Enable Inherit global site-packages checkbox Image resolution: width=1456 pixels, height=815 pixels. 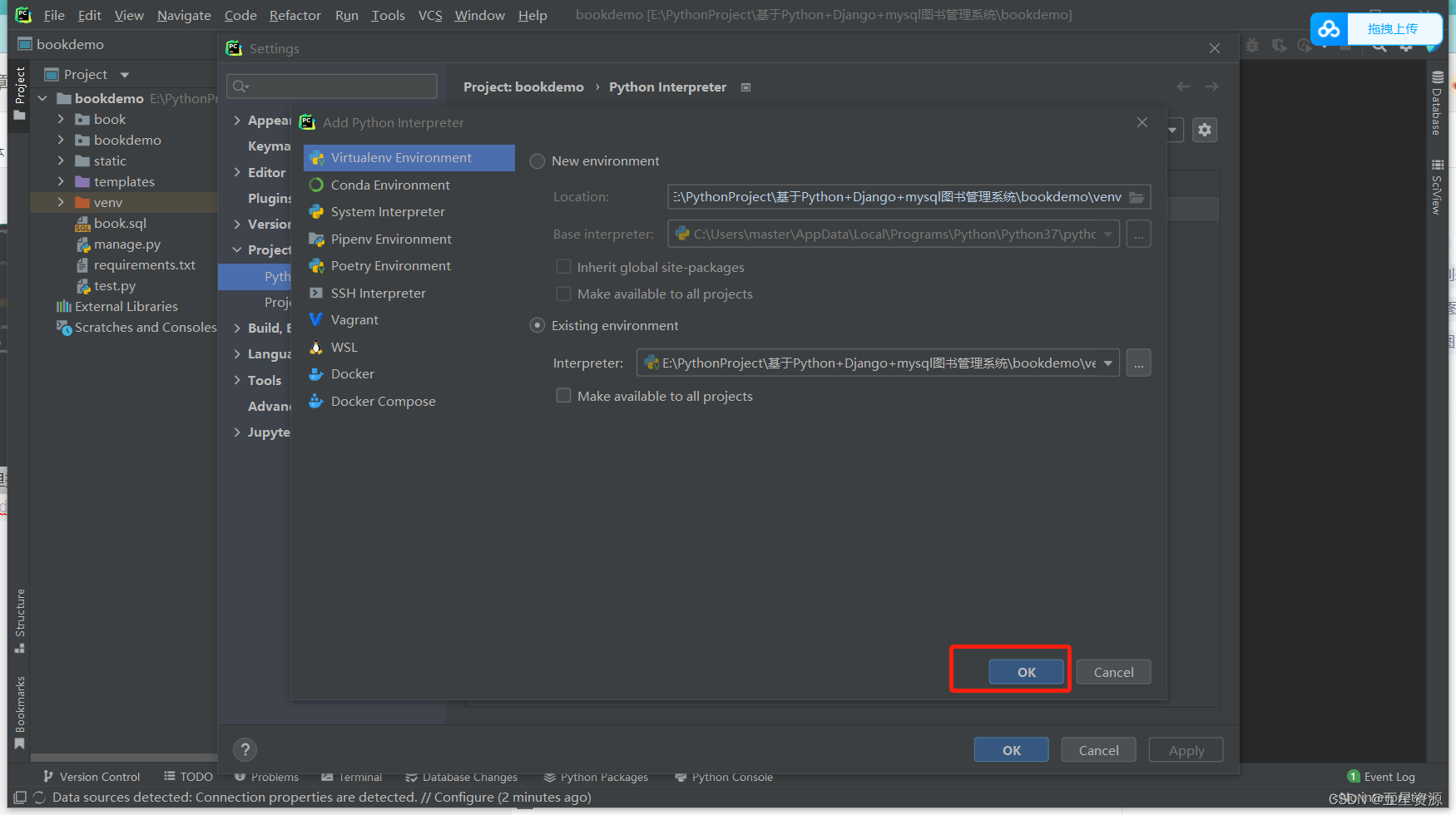563,267
